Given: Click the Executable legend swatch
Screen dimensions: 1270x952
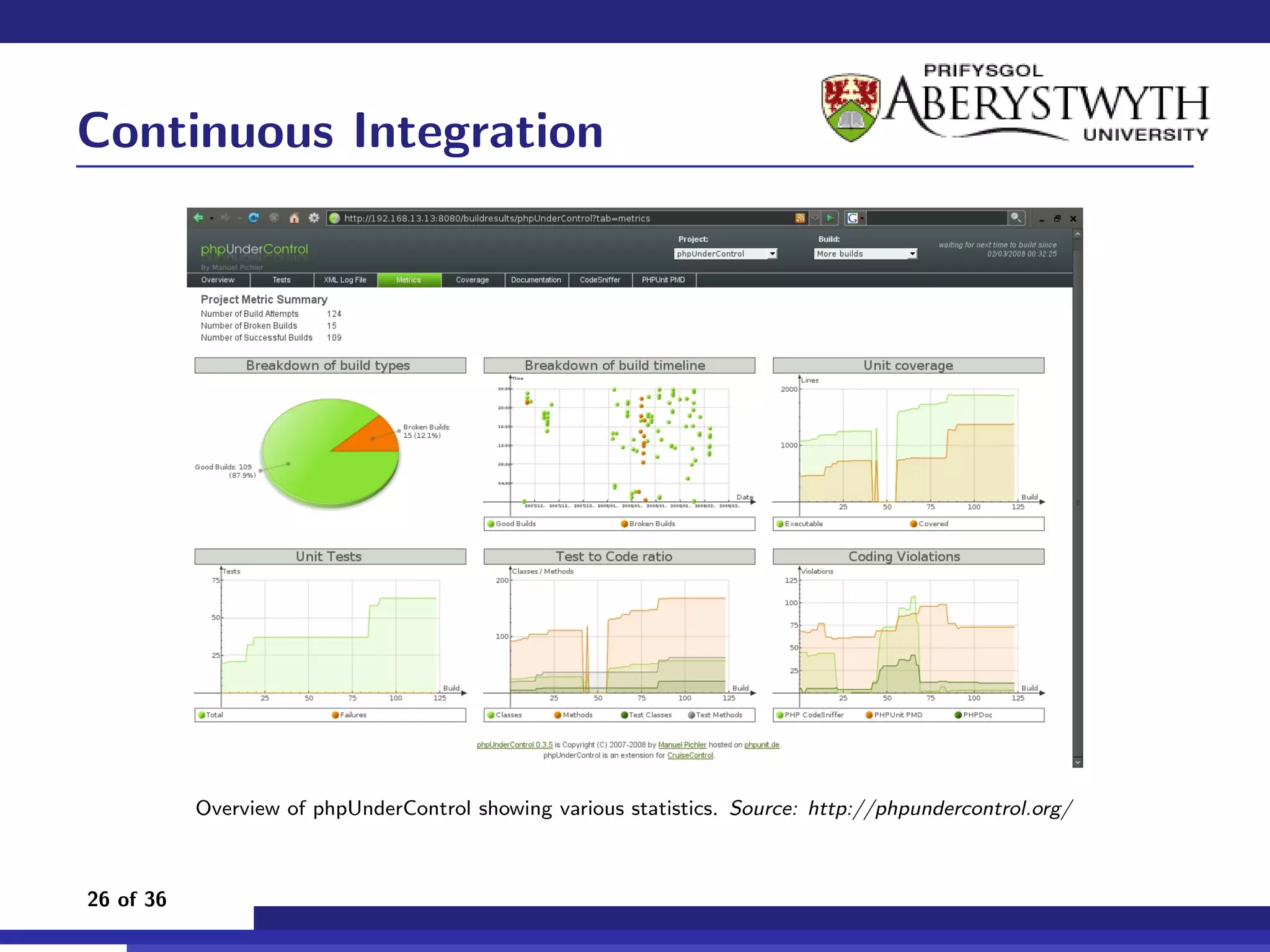Looking at the screenshot, I should [x=780, y=524].
